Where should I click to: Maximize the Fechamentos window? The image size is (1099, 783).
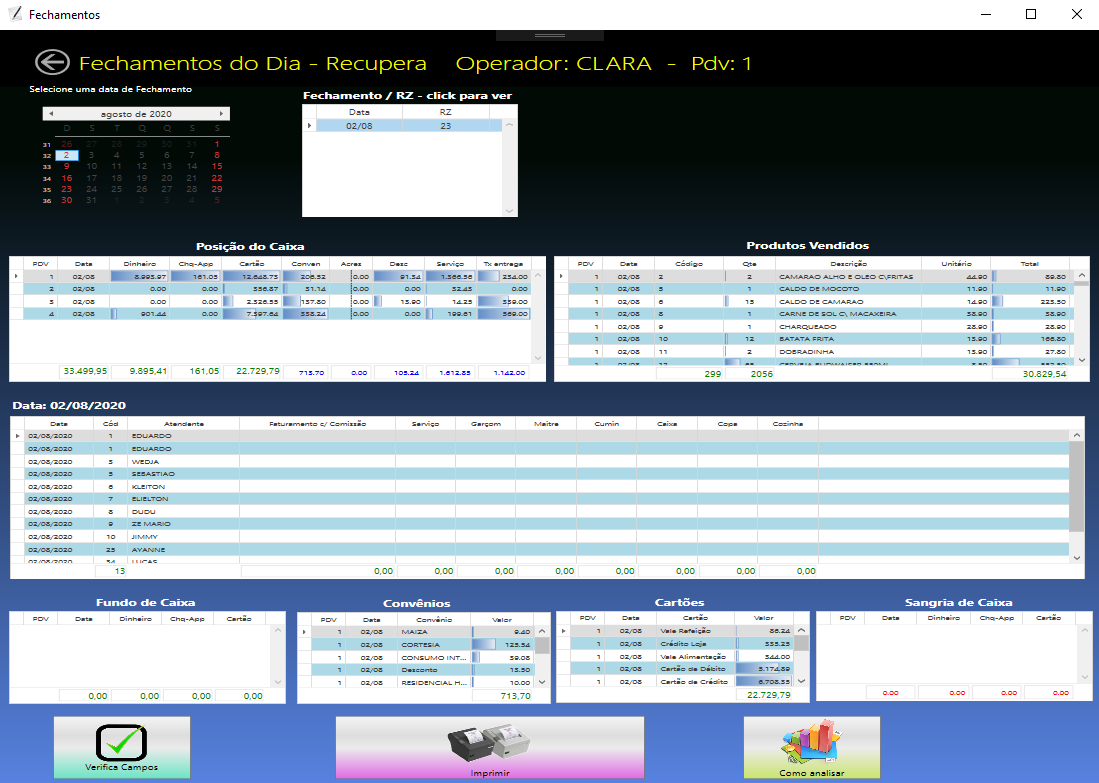(1031, 14)
